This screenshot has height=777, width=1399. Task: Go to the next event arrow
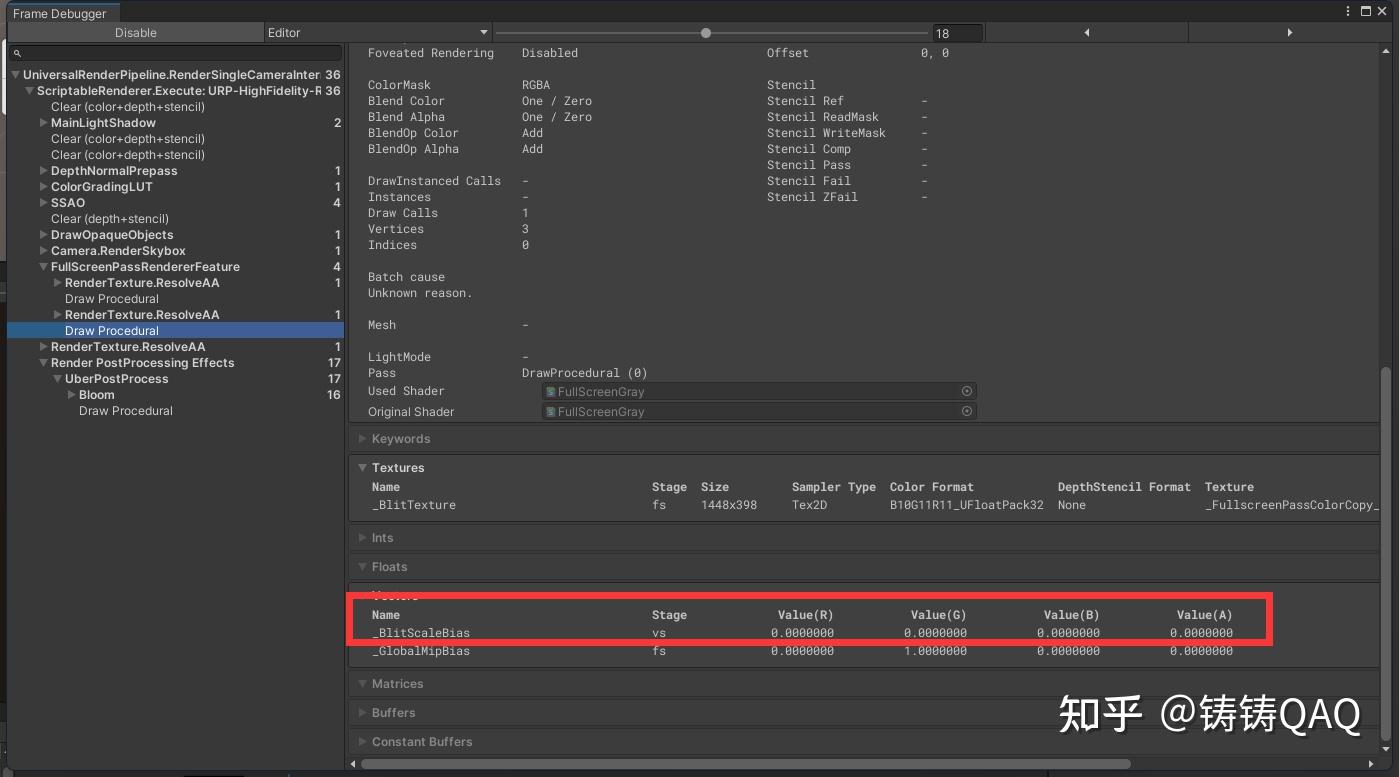1289,33
